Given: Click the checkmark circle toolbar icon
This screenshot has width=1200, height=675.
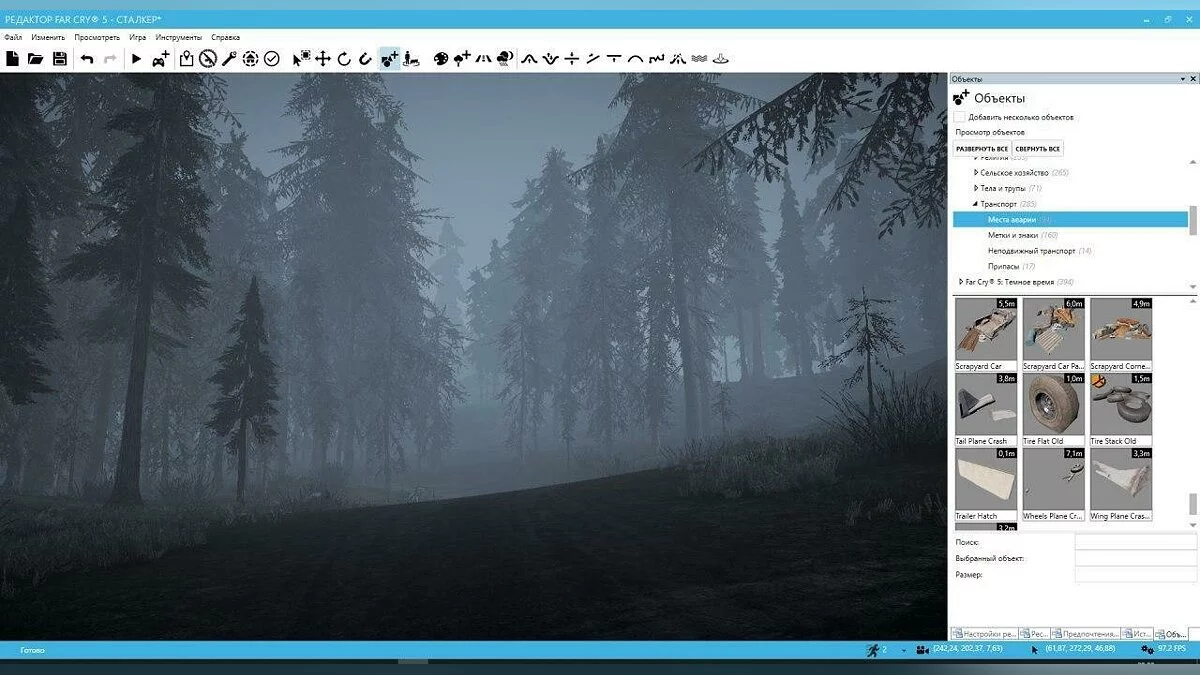Looking at the screenshot, I should [271, 59].
